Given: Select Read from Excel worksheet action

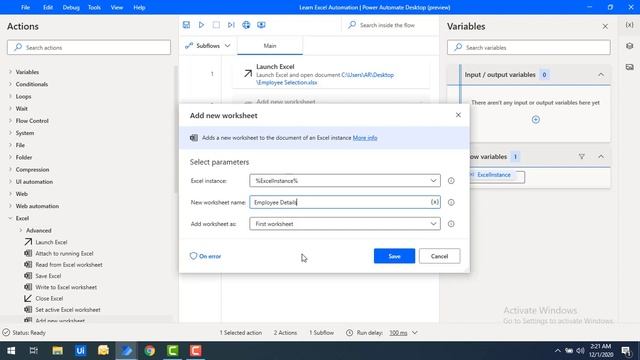Looking at the screenshot, I should (69, 264).
